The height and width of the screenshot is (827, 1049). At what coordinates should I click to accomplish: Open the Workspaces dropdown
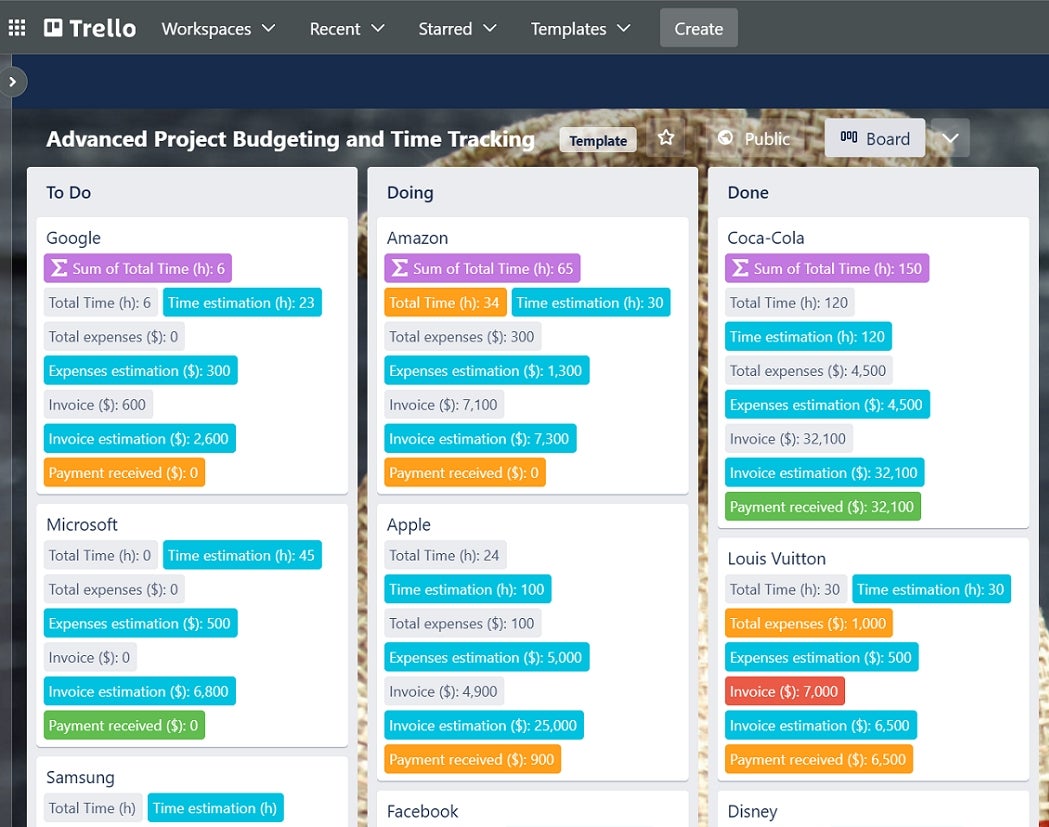pos(218,28)
